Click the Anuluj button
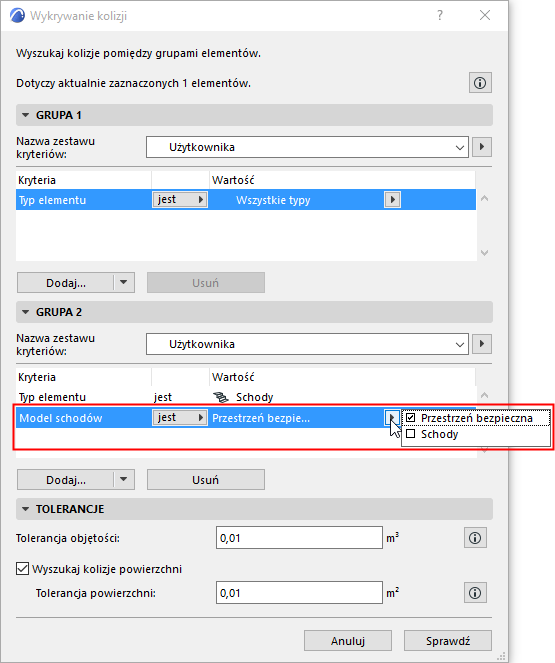 coord(348,641)
